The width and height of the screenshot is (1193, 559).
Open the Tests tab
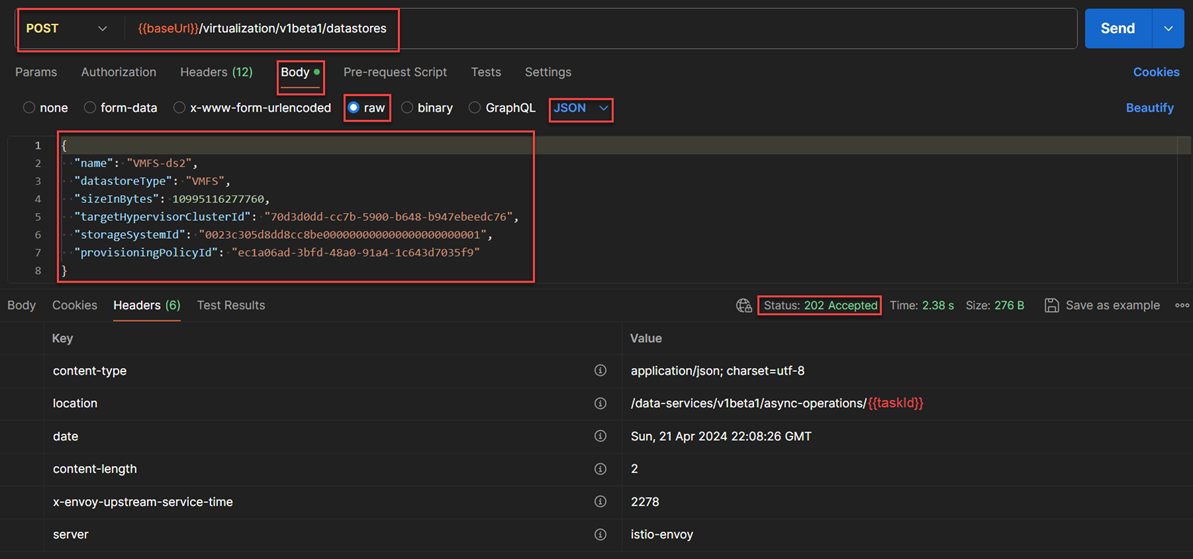[x=486, y=72]
